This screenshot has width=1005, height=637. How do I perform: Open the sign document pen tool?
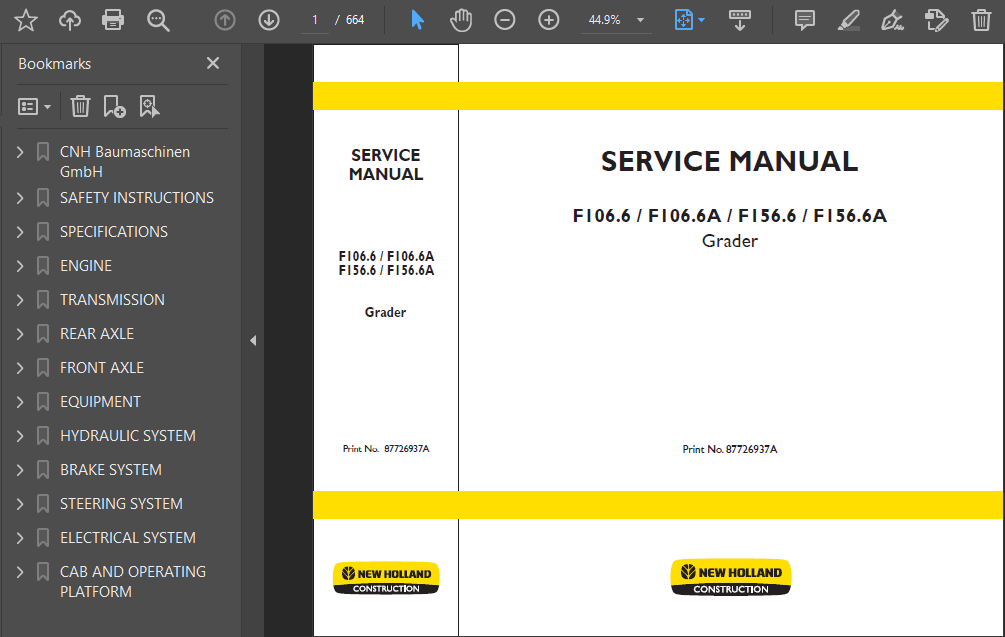pyautogui.click(x=892, y=21)
